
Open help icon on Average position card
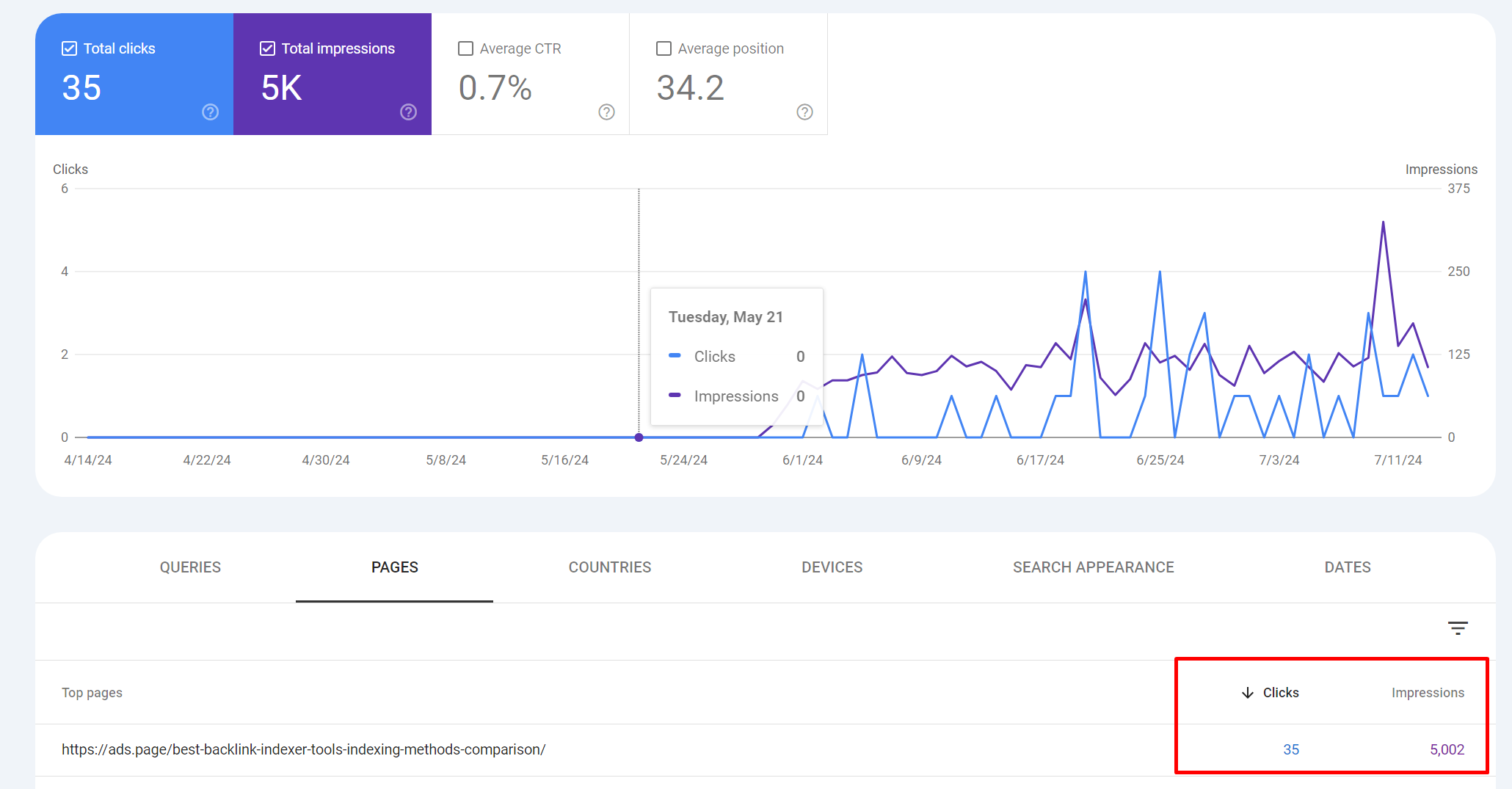[805, 112]
